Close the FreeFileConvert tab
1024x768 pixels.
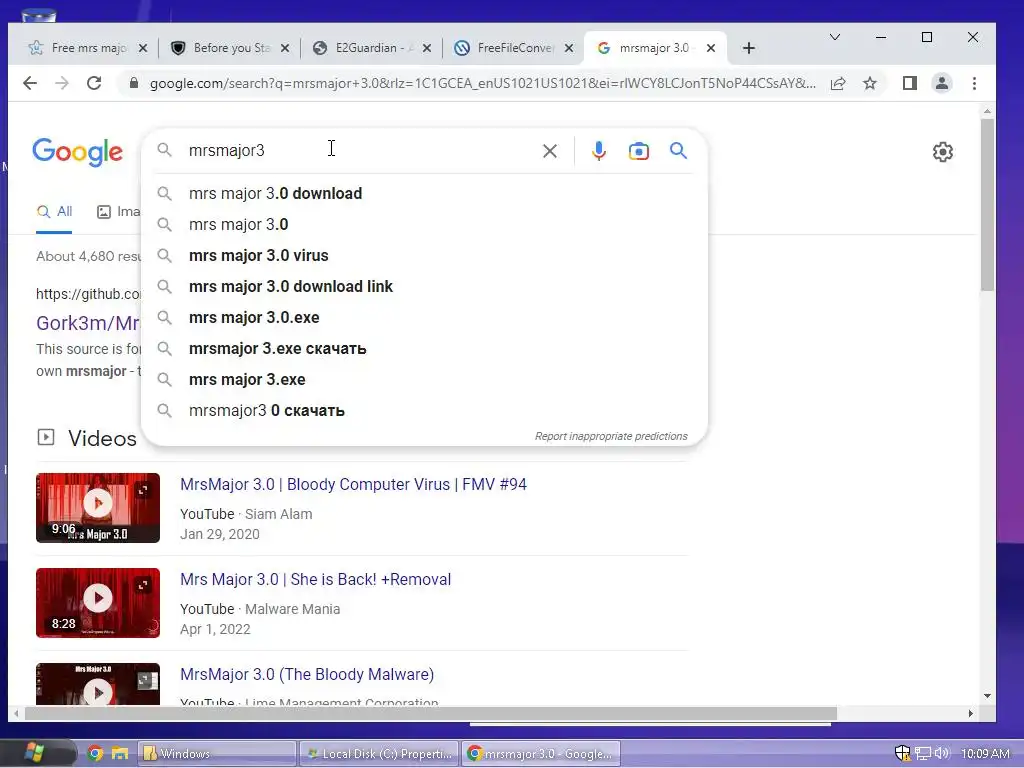pyautogui.click(x=569, y=48)
